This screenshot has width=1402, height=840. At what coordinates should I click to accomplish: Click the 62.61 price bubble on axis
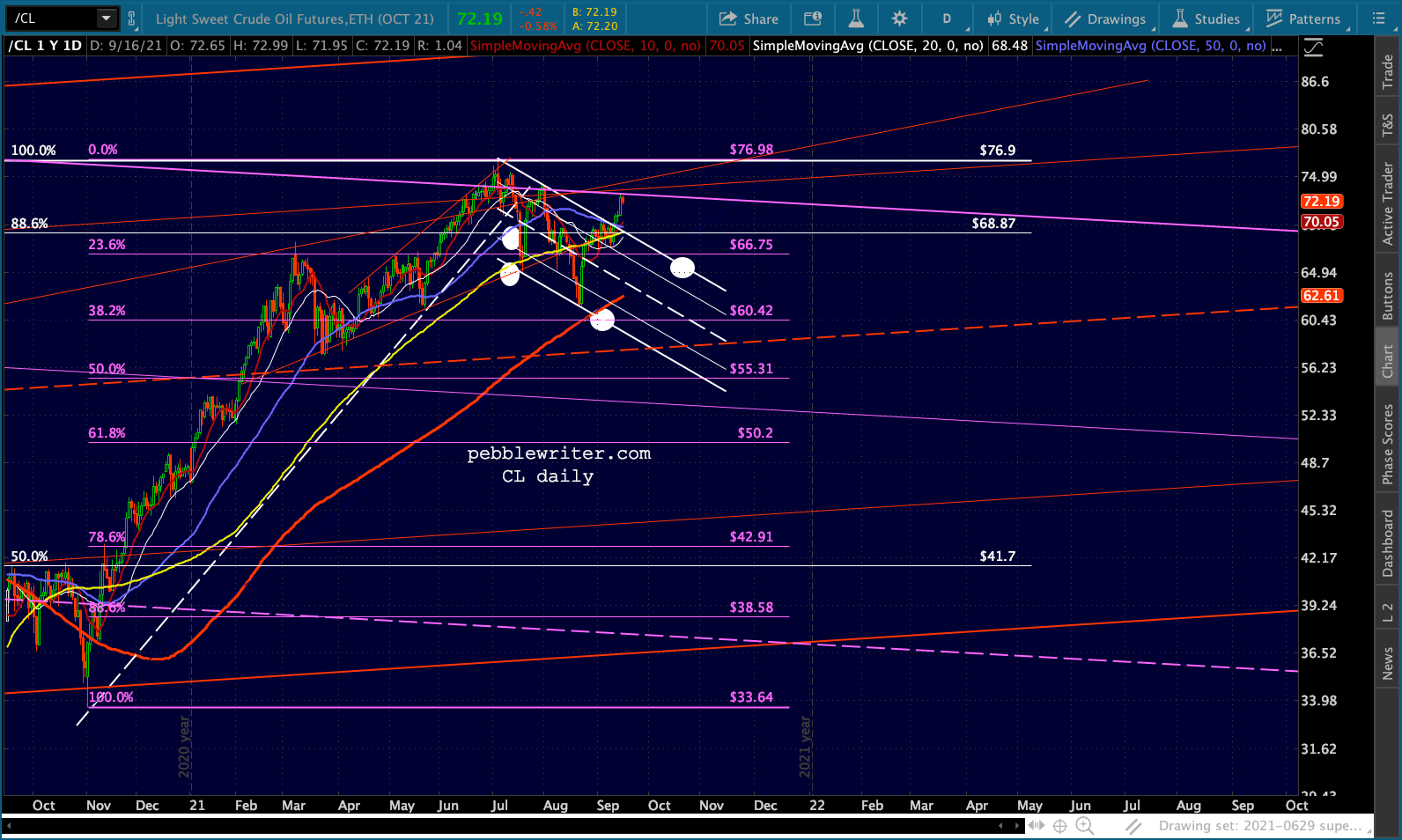coord(1322,296)
